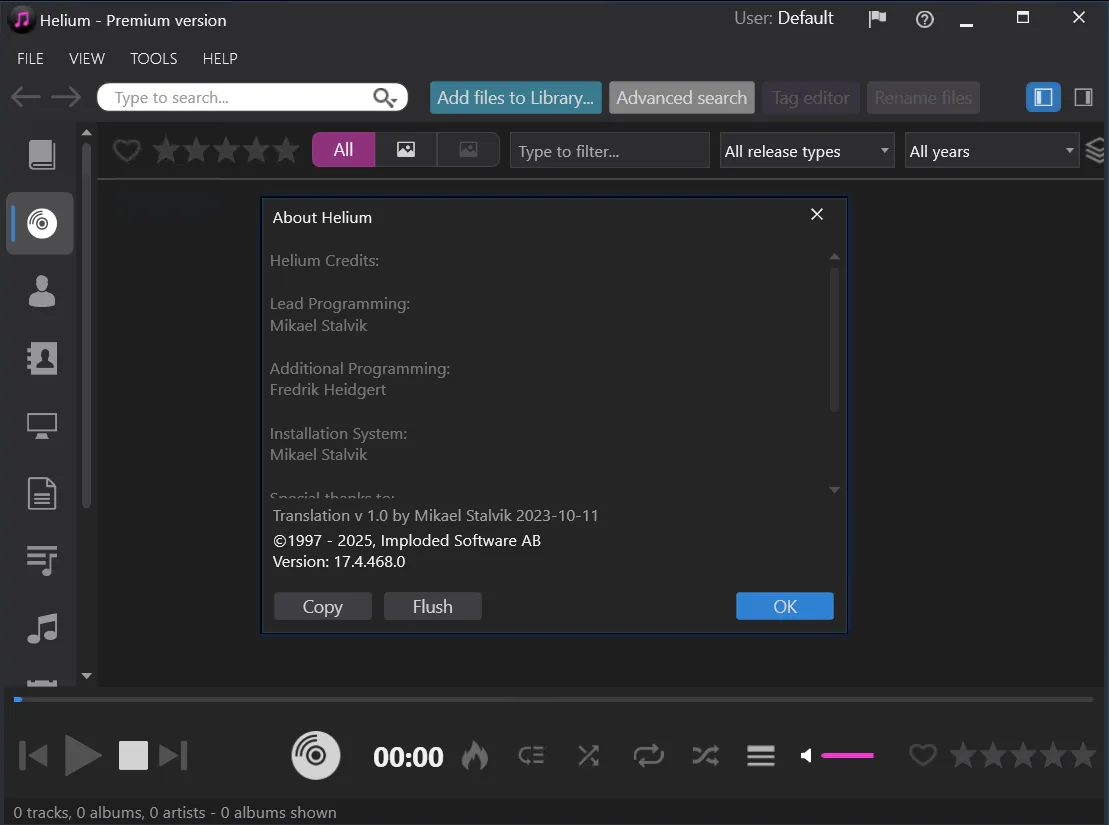Mute using the speaker icon
The width and height of the screenshot is (1109, 825).
(806, 756)
